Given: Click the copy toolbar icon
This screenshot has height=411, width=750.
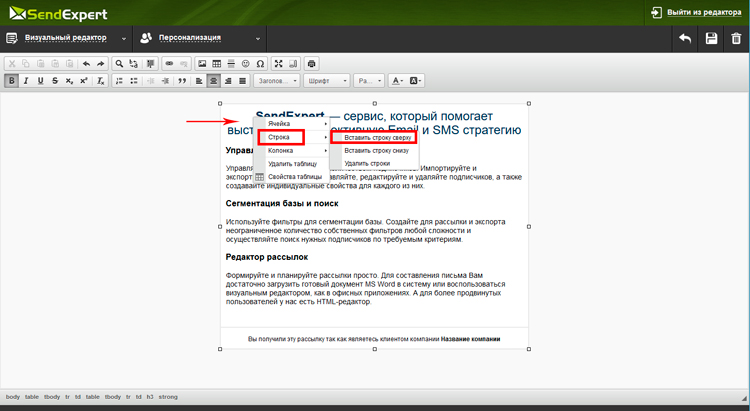Looking at the screenshot, I should pyautogui.click(x=26, y=64).
